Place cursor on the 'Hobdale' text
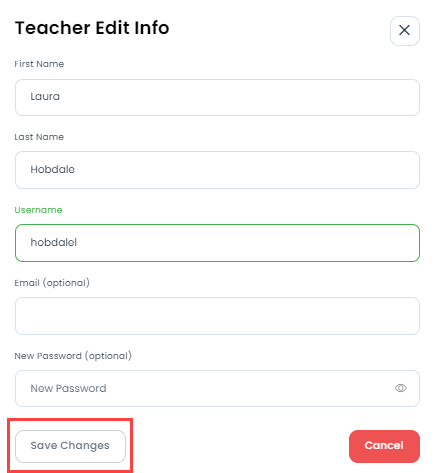 52,169
